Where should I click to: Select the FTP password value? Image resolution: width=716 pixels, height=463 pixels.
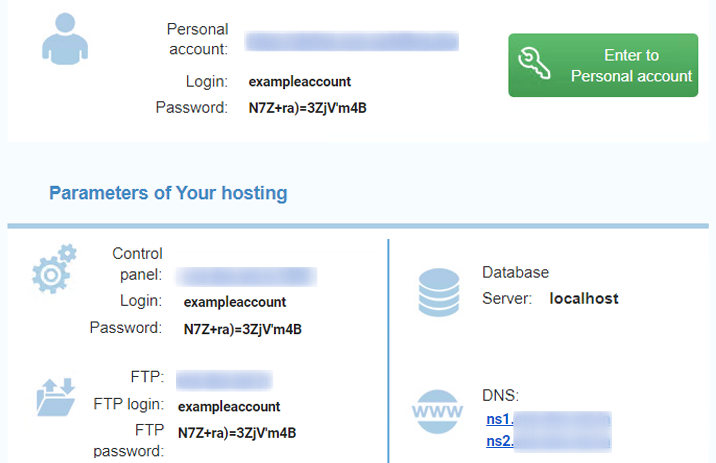[237, 433]
